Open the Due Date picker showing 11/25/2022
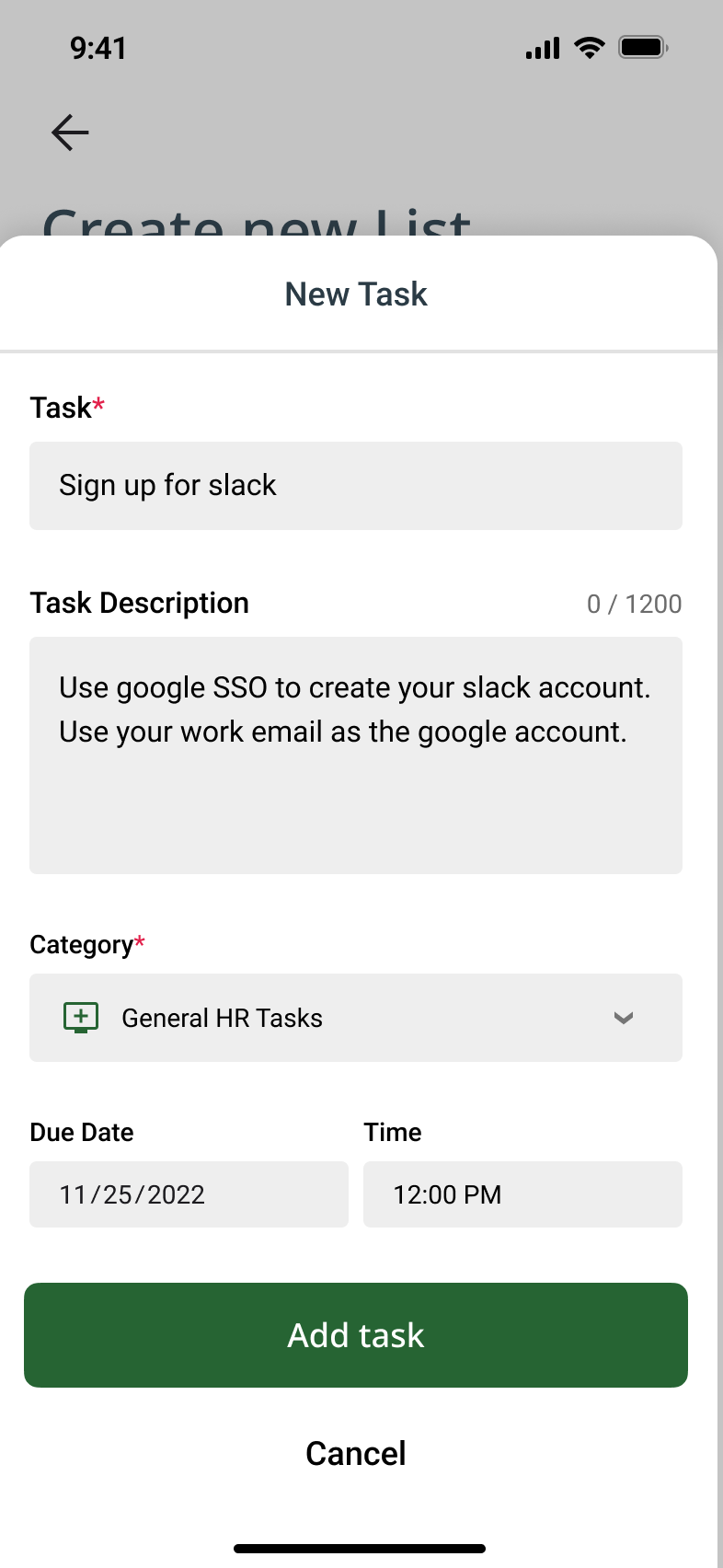 point(189,1194)
